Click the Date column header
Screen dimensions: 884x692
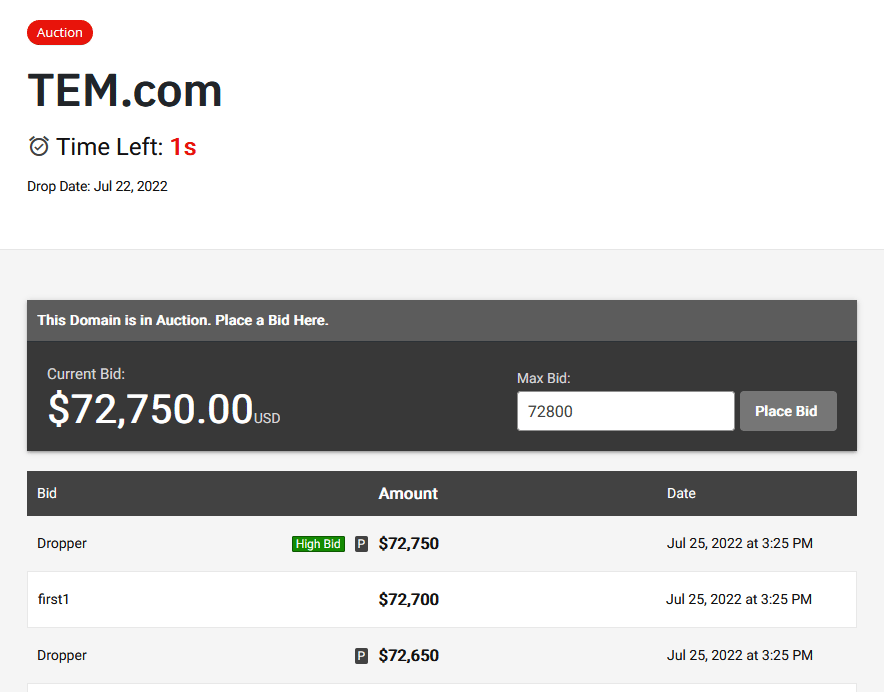pyautogui.click(x=681, y=493)
